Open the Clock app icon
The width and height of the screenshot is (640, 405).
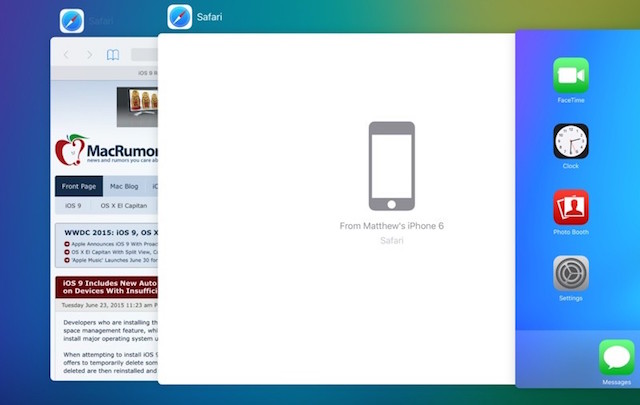click(571, 141)
